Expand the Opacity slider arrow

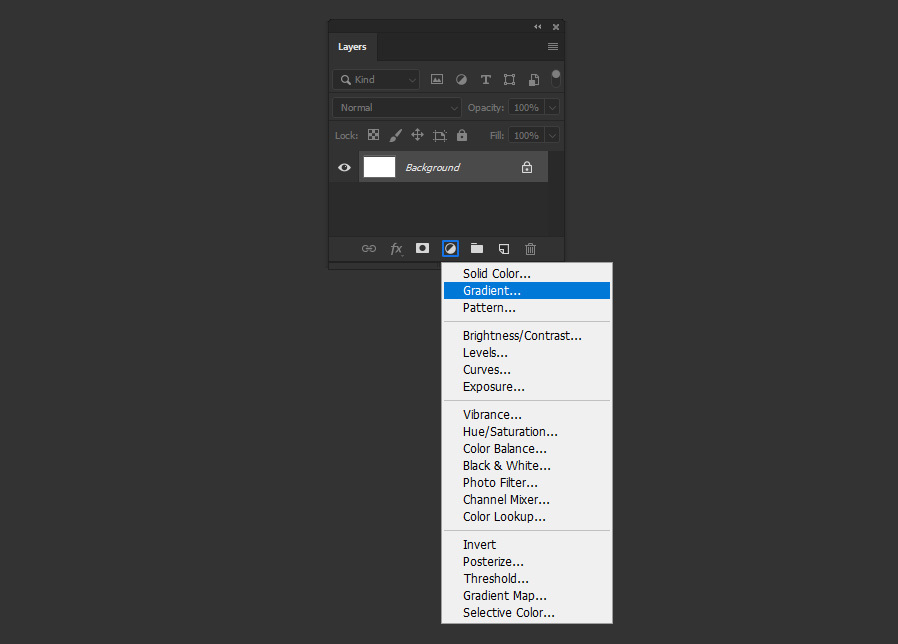552,108
